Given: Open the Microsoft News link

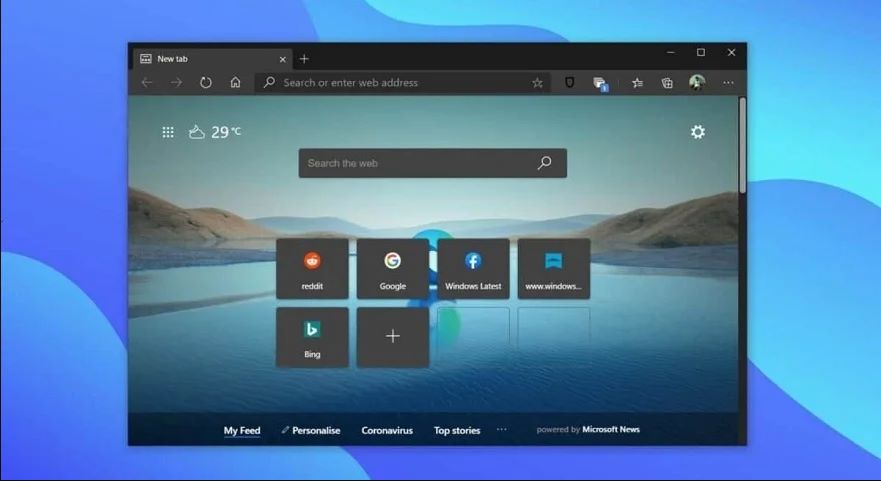Looking at the screenshot, I should [x=611, y=429].
